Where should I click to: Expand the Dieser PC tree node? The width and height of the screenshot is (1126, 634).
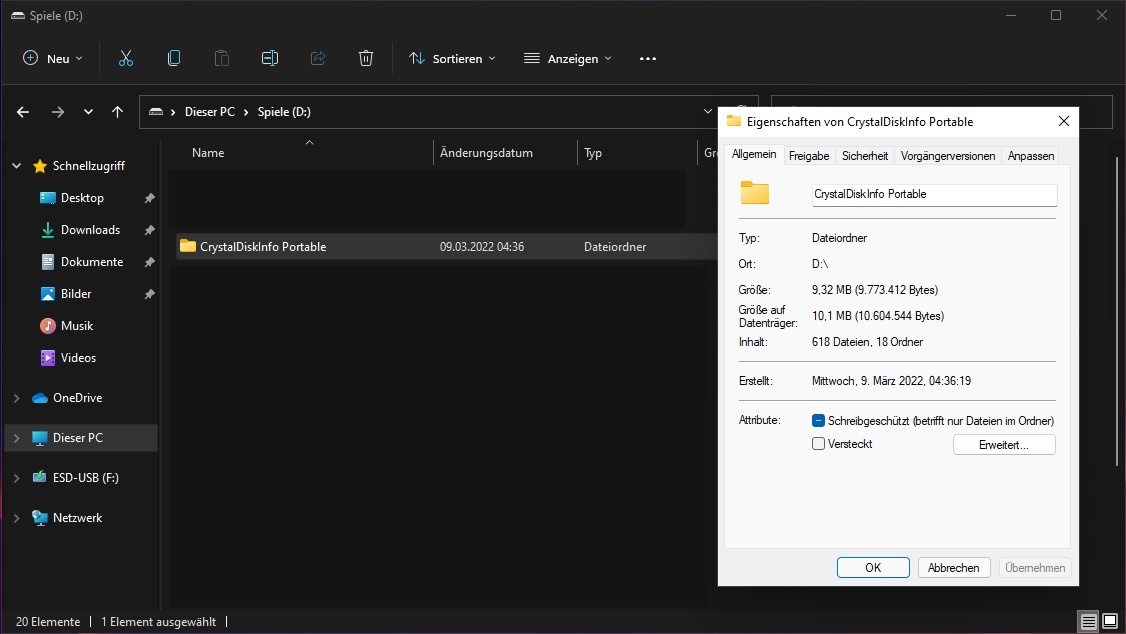click(x=17, y=438)
